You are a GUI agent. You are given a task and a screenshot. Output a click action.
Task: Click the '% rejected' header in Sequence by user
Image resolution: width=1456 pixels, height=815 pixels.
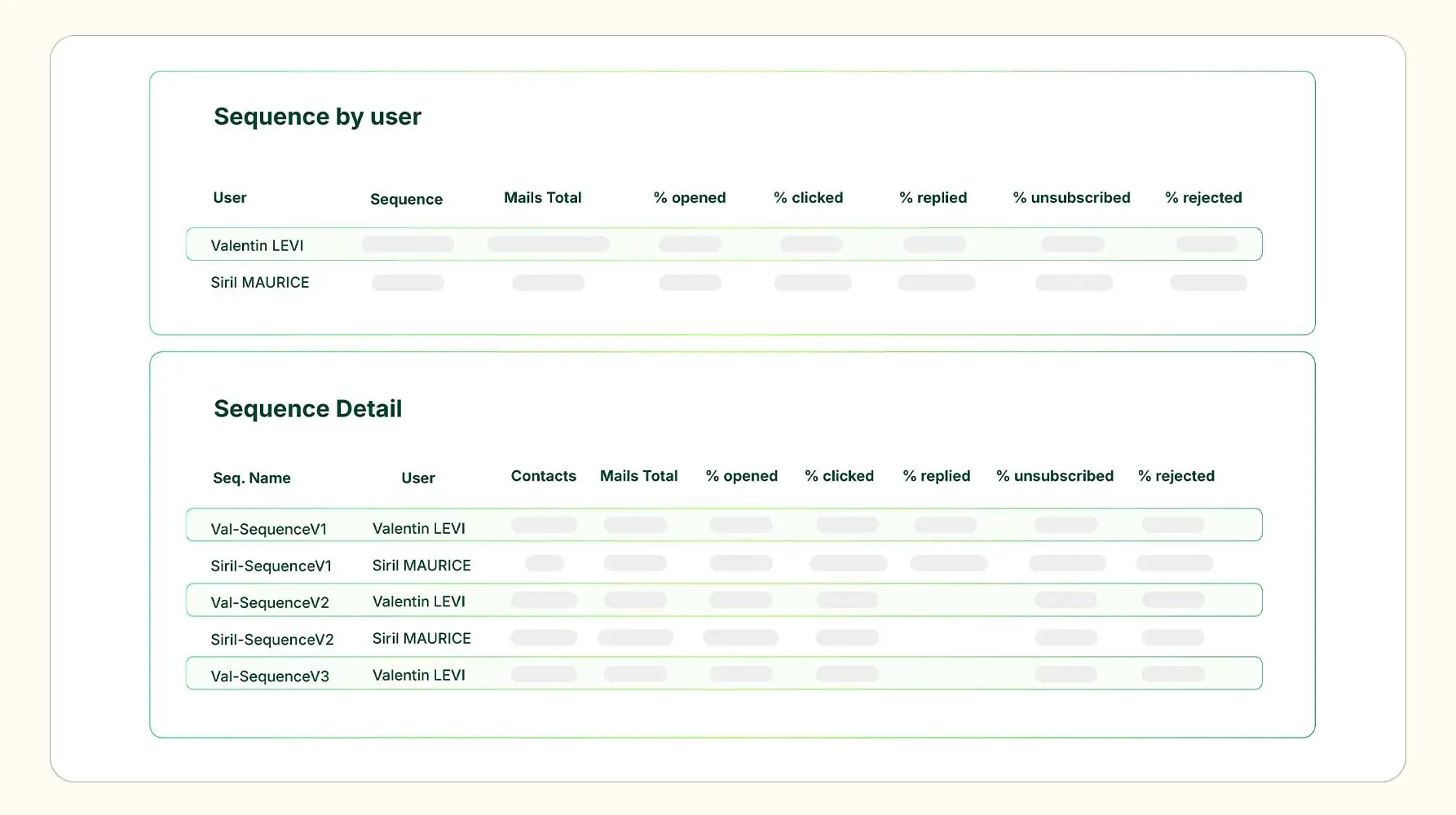click(x=1203, y=197)
